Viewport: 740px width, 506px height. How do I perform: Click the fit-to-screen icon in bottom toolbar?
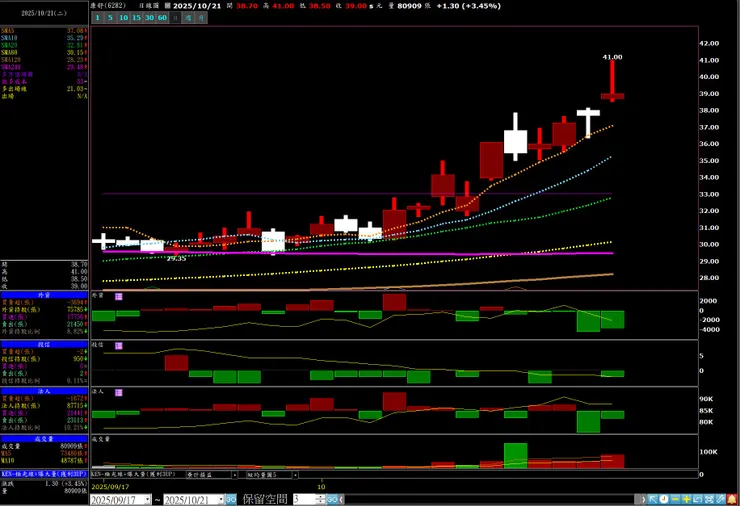click(709, 499)
